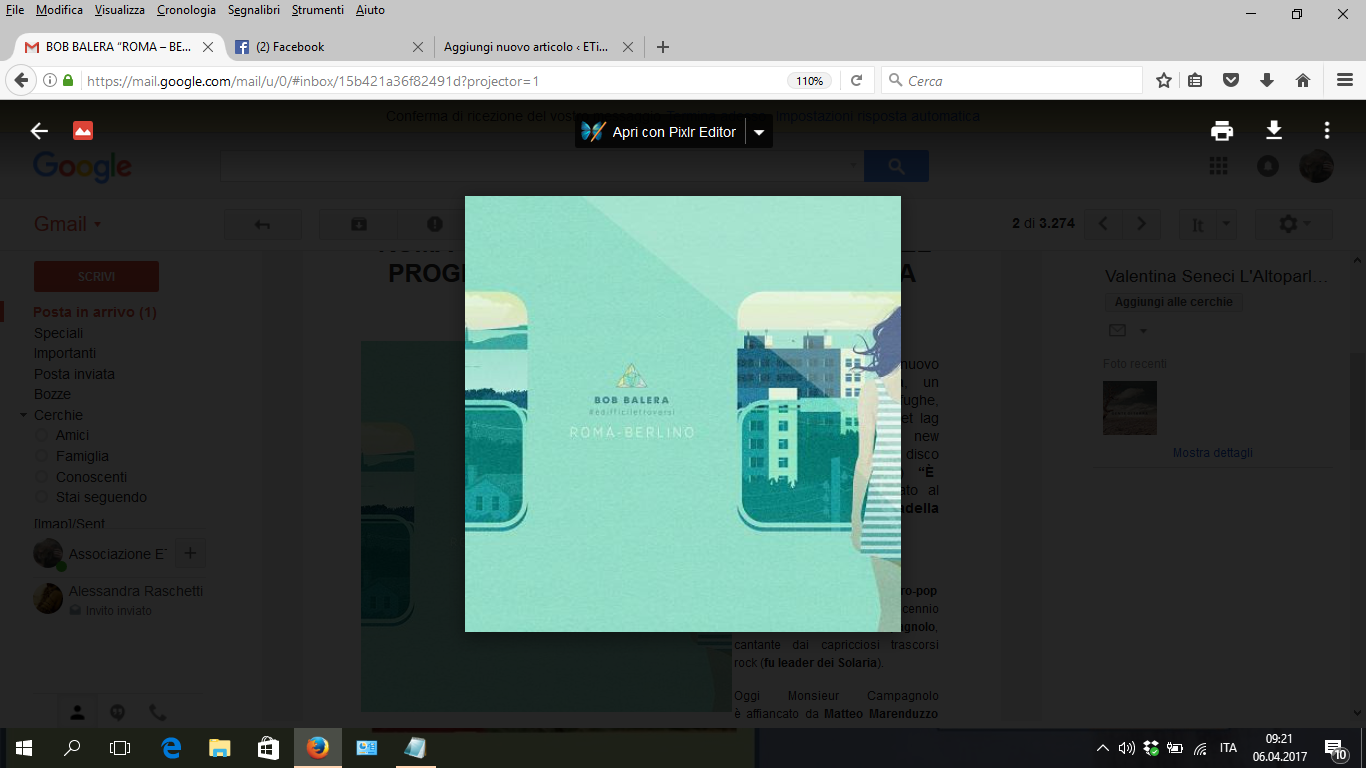
Task: Open the Foto recenti thumbnail
Action: pyautogui.click(x=1130, y=407)
